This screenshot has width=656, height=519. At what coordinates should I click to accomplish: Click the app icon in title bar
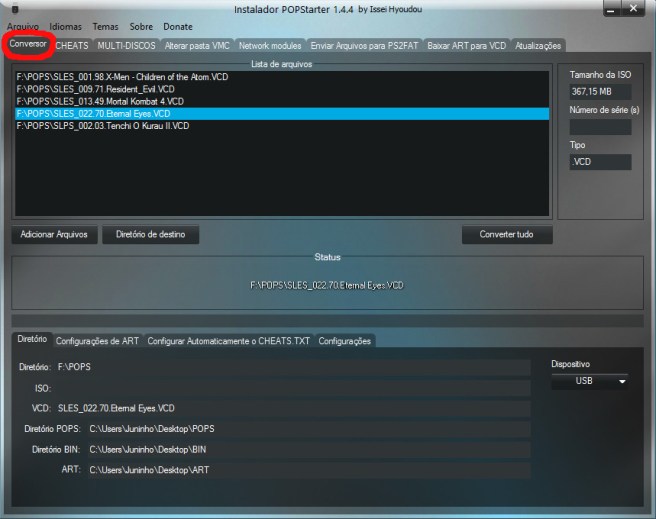click(x=13, y=9)
